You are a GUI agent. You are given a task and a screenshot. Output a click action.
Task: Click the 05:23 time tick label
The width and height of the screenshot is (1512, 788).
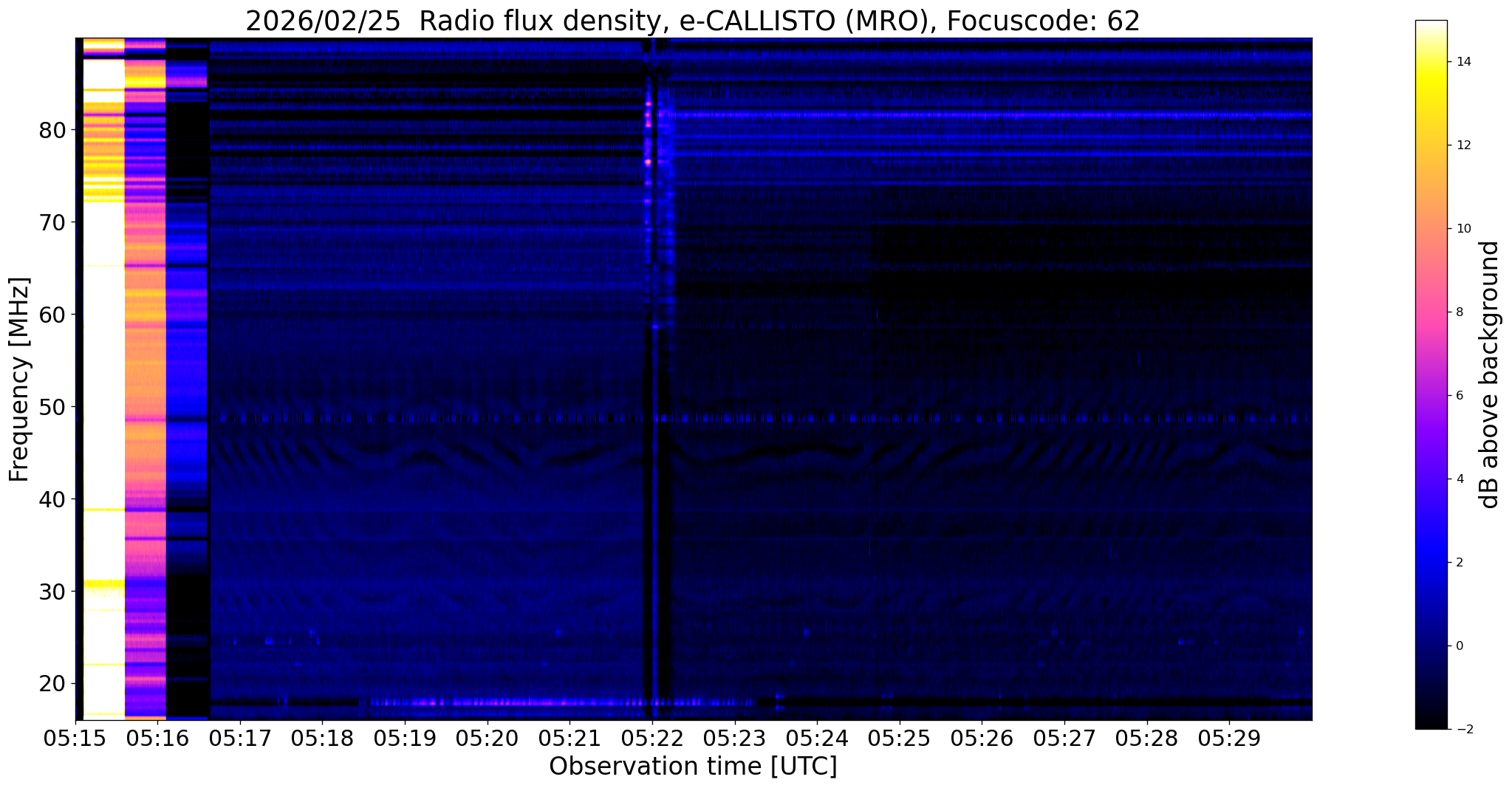[735, 738]
